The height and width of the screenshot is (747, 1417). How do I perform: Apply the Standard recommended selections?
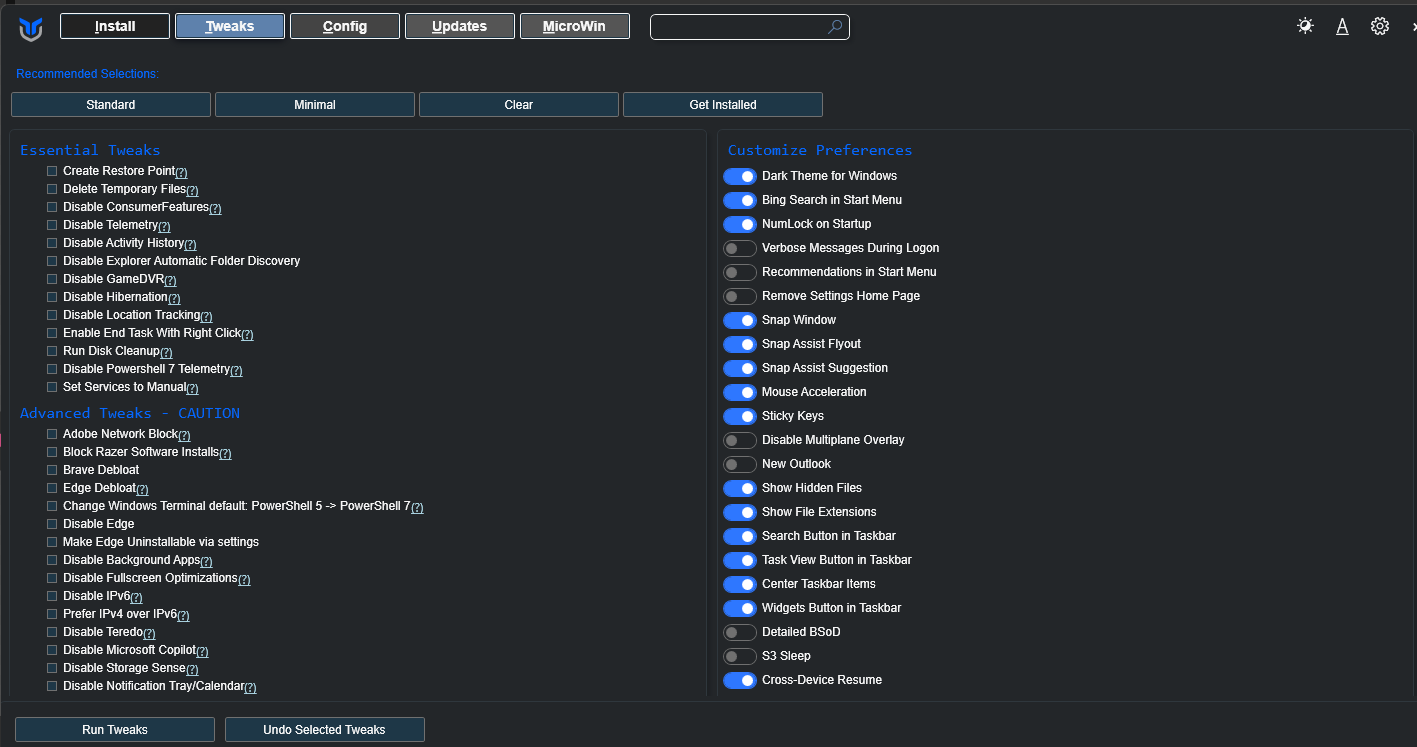click(x=110, y=104)
